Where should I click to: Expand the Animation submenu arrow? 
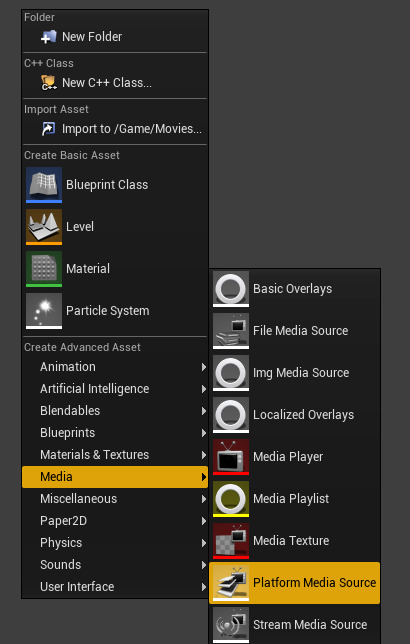[x=203, y=367]
